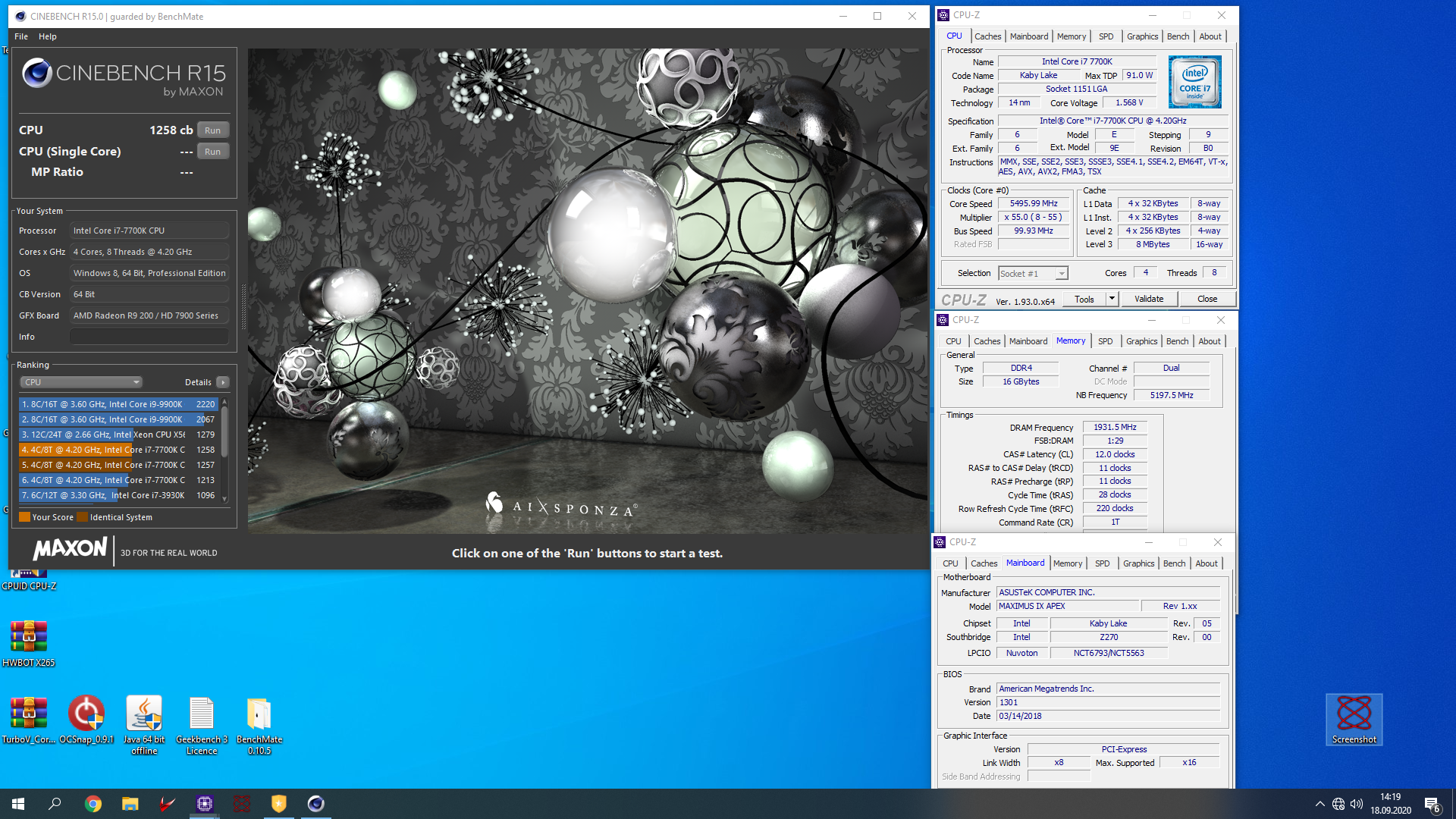Select ranking row 6 i7-7700K scoring 1213
Image resolution: width=1456 pixels, height=819 pixels.
coord(118,480)
